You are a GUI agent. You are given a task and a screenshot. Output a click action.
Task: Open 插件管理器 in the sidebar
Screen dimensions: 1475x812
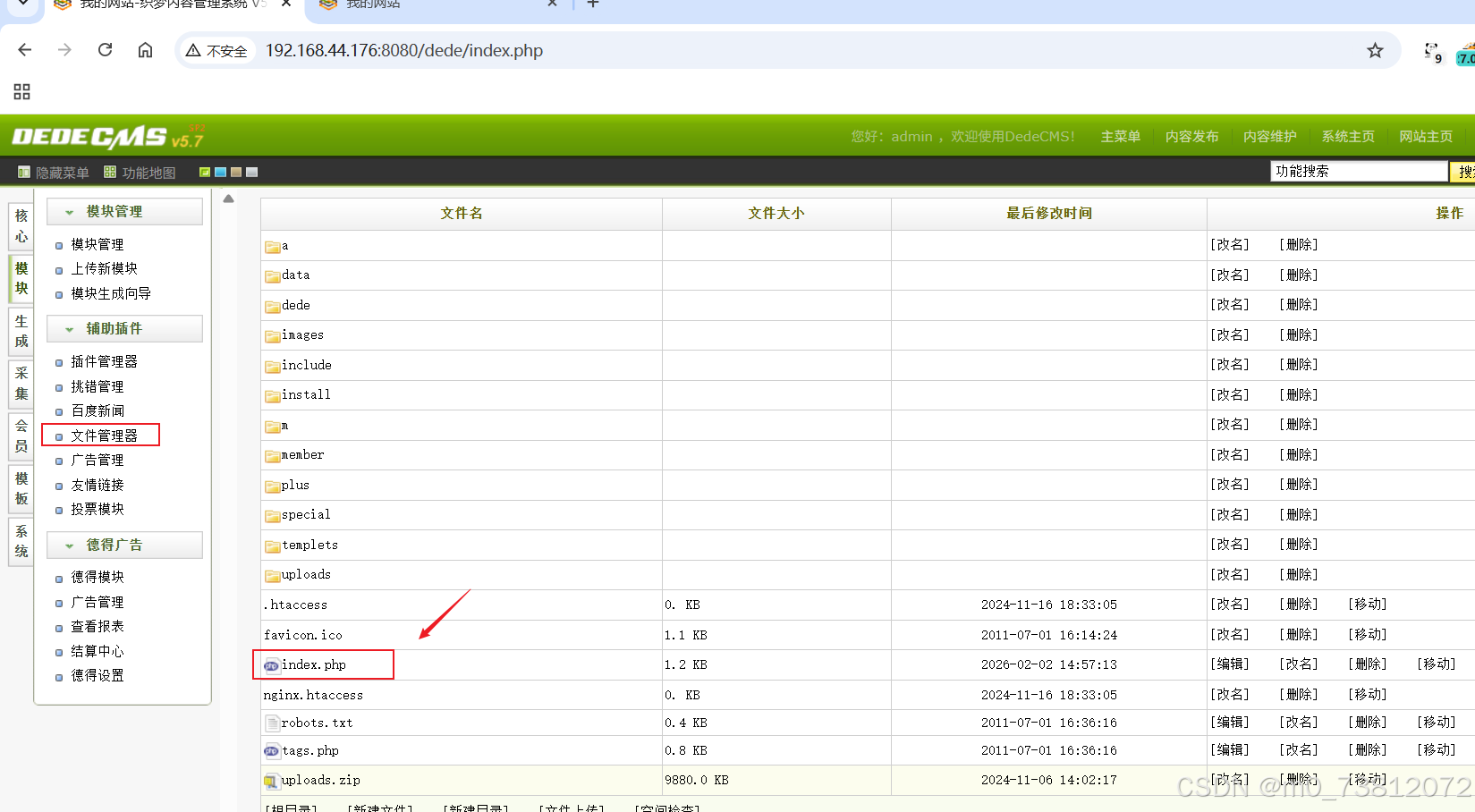coord(104,361)
